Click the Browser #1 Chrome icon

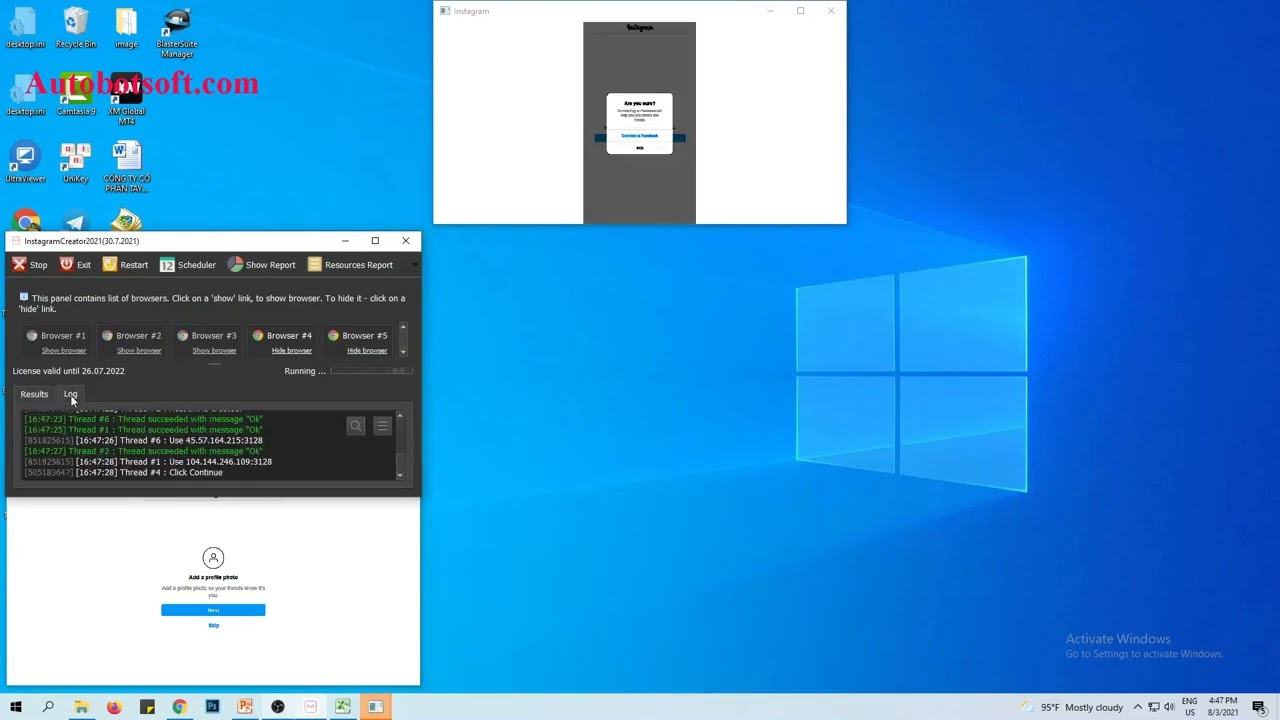[x=32, y=336]
